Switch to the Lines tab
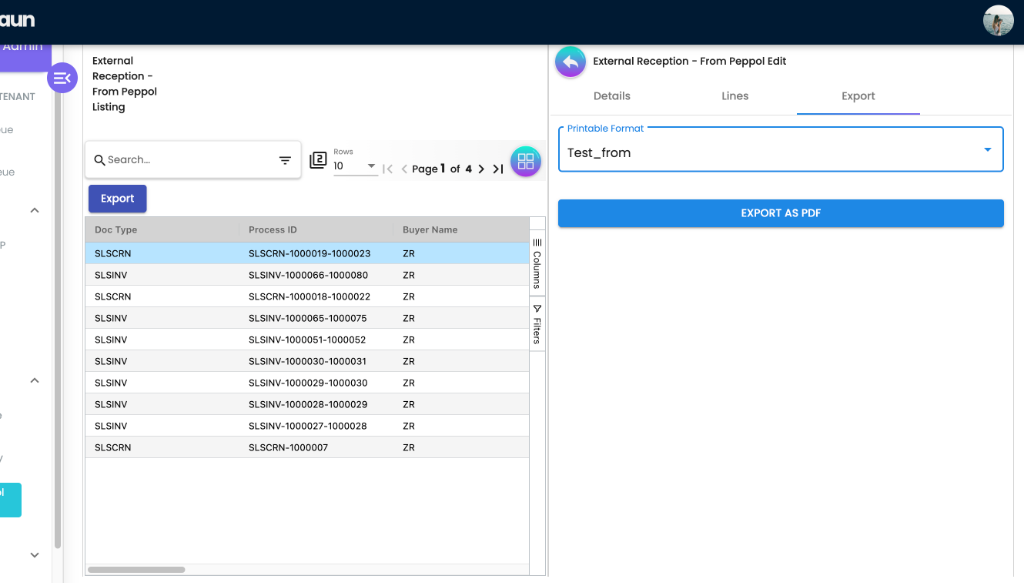The height and width of the screenshot is (583, 1024). (x=734, y=96)
